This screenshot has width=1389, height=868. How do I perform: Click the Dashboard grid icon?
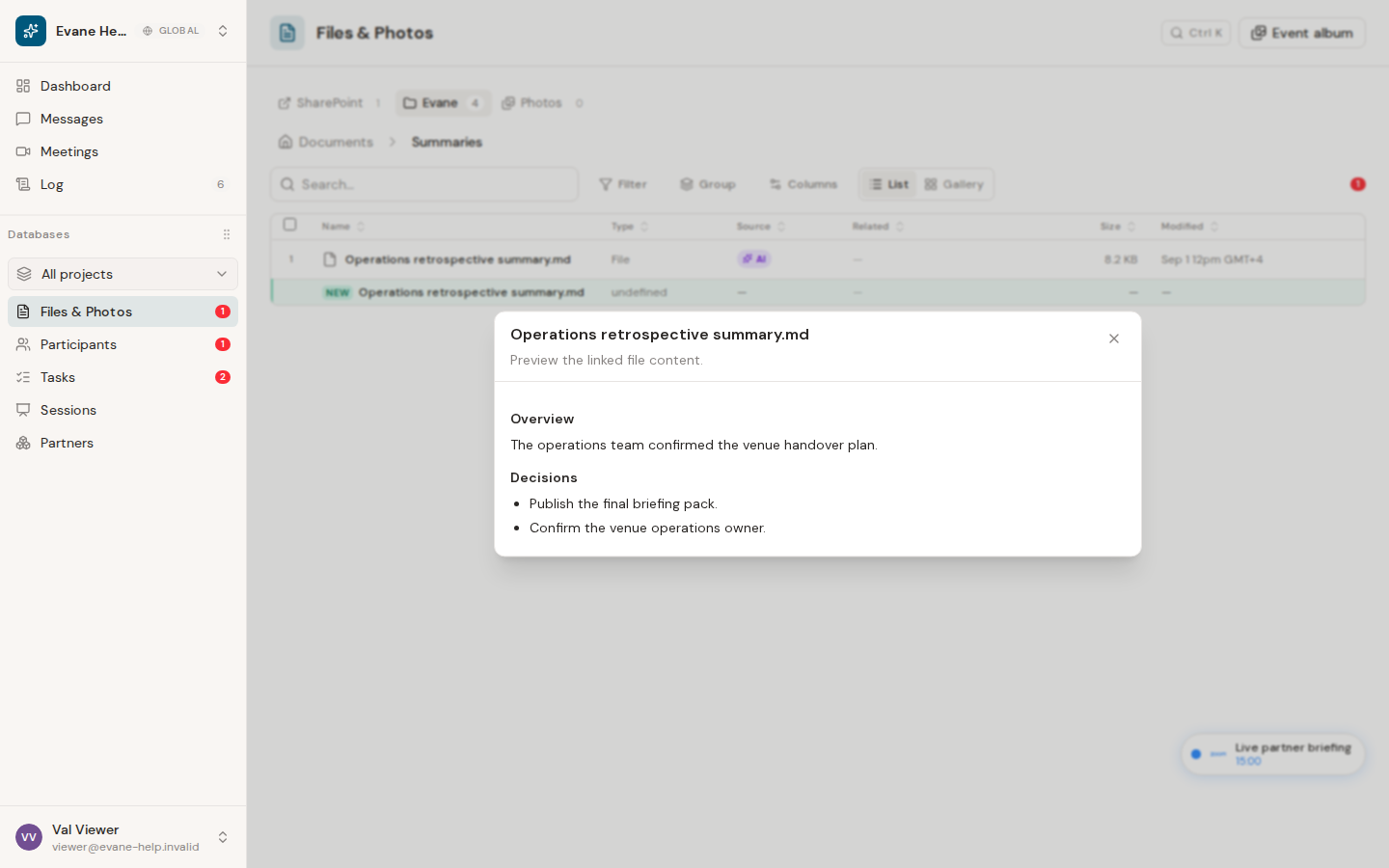(x=23, y=86)
